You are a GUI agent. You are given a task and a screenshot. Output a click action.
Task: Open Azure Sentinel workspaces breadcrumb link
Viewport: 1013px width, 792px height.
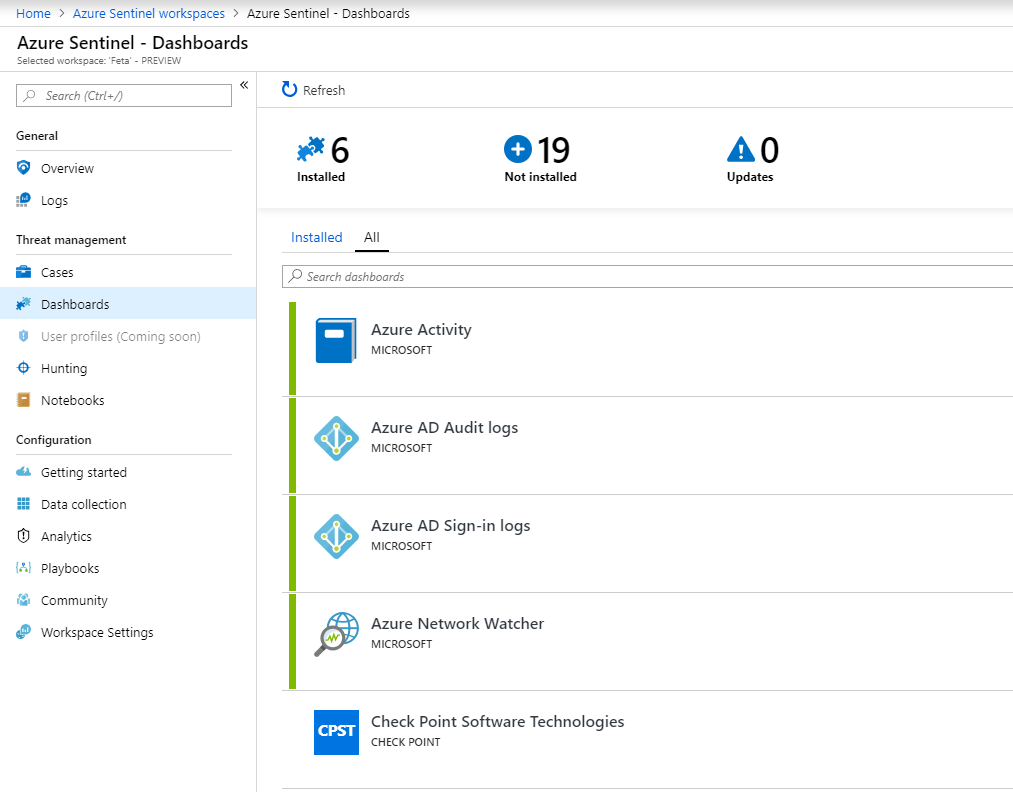pyautogui.click(x=149, y=13)
